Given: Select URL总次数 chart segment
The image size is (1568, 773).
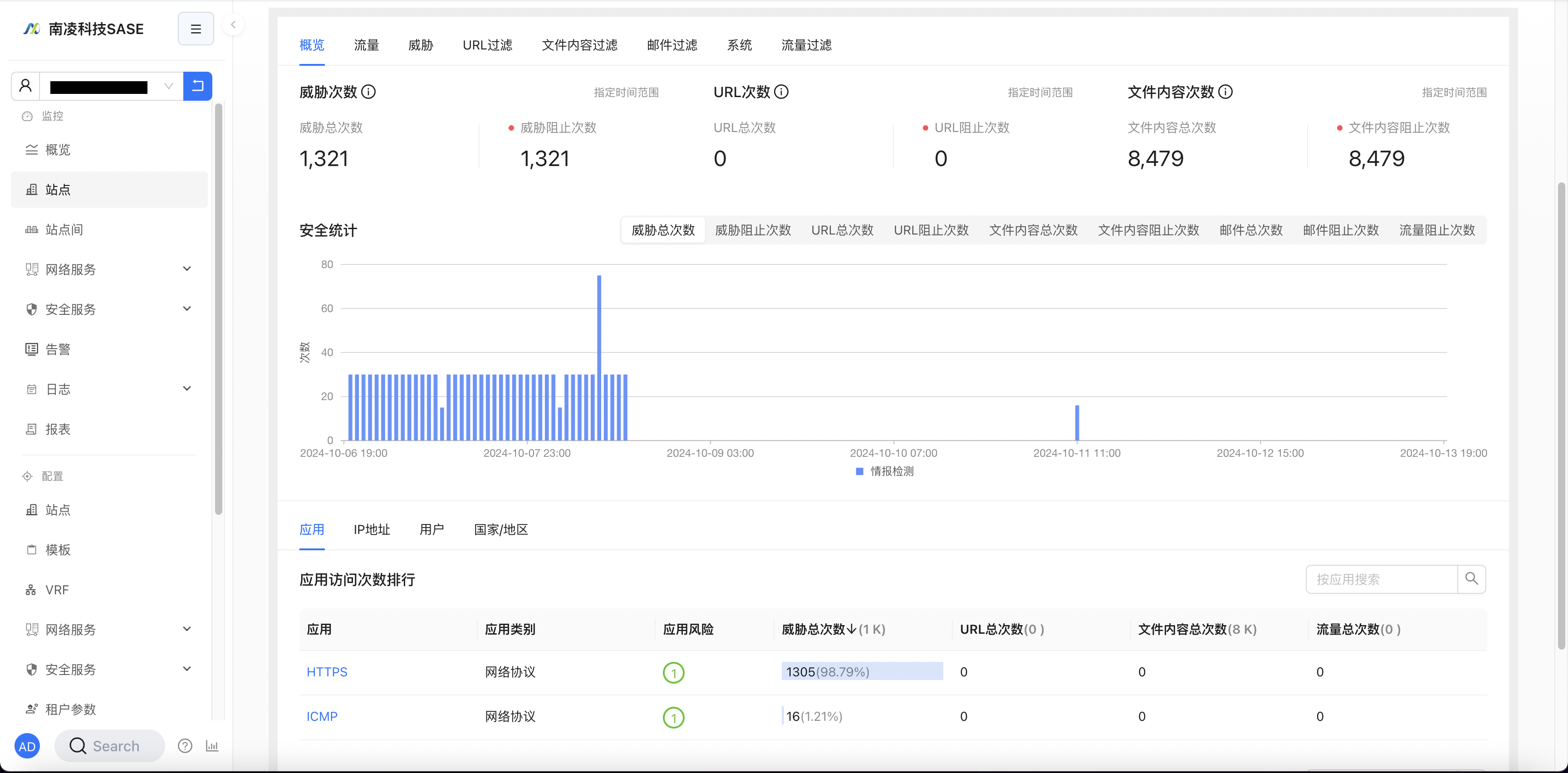Looking at the screenshot, I should tap(843, 230).
